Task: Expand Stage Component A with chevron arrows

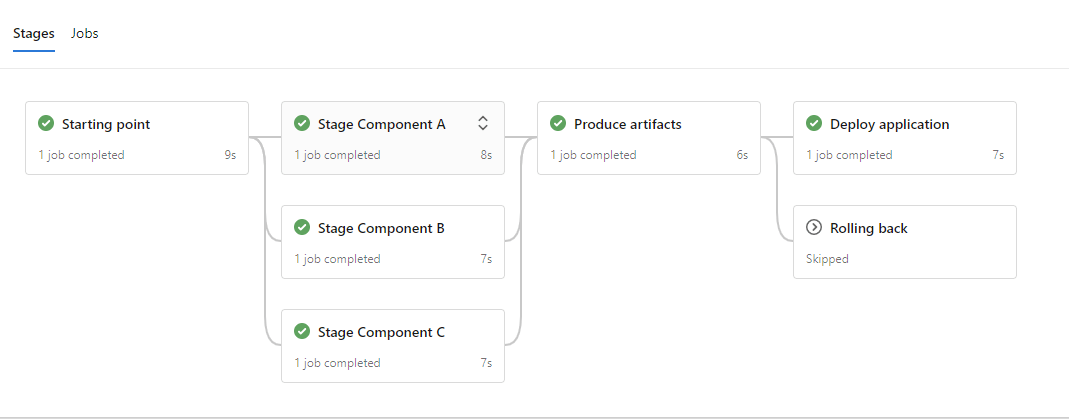Action: 483,124
